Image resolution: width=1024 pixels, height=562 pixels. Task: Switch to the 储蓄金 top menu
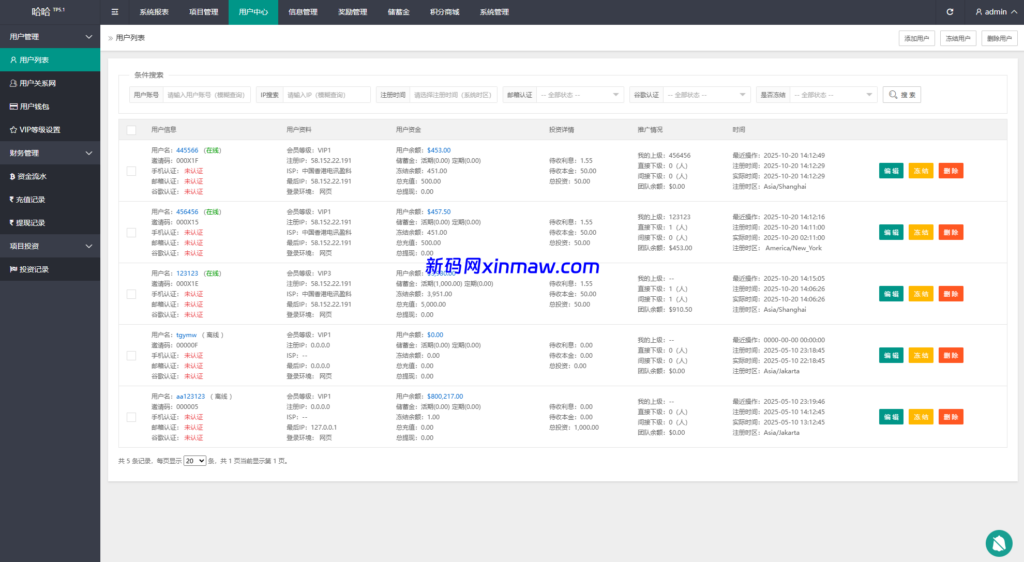coord(398,12)
